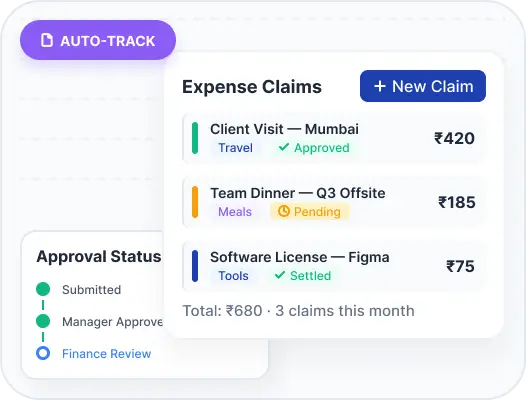Screen dimensions: 526x400
Task: Click the green Manager Approved step dot
Action: (43, 321)
